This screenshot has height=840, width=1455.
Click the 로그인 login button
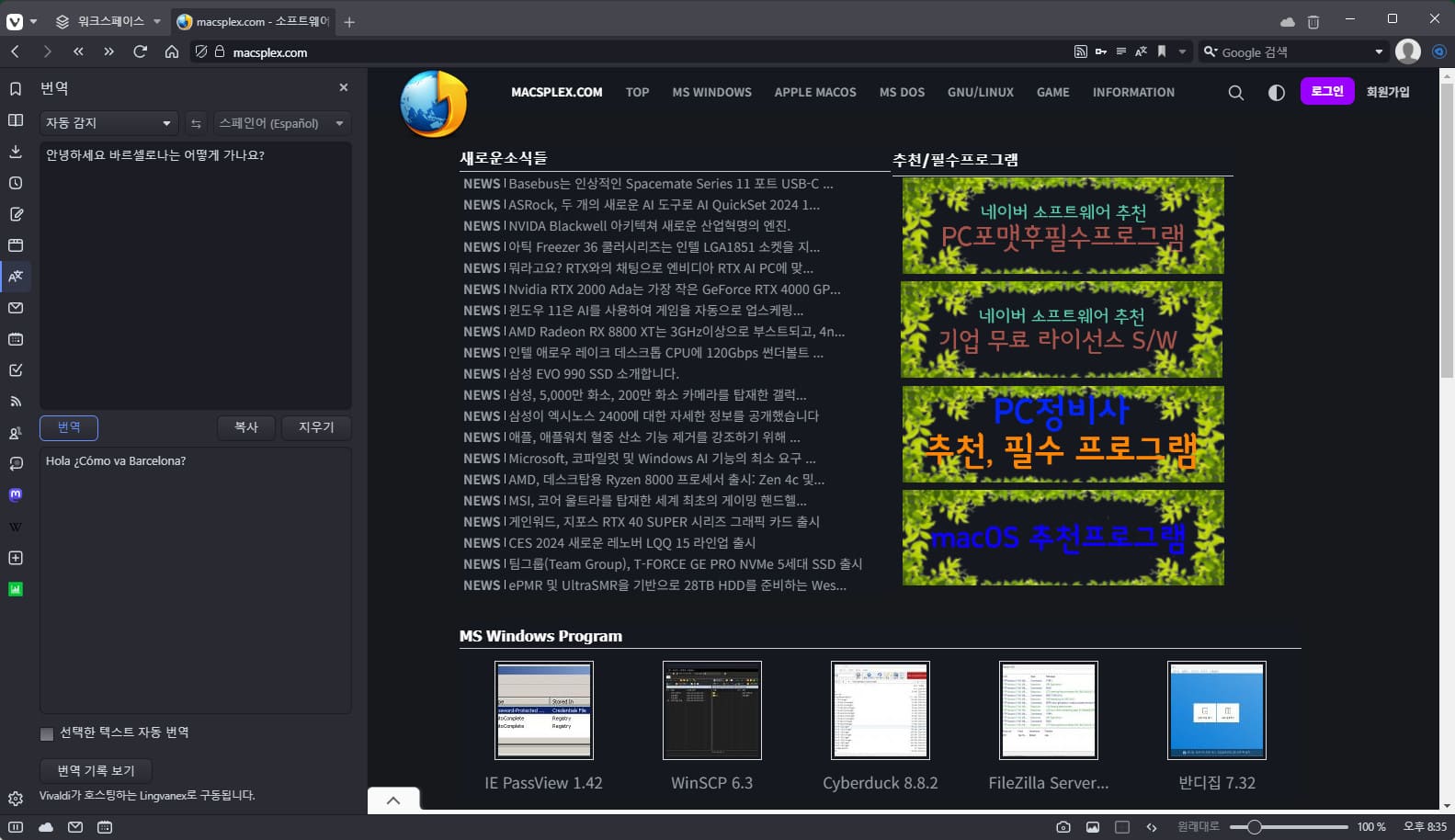(1327, 91)
